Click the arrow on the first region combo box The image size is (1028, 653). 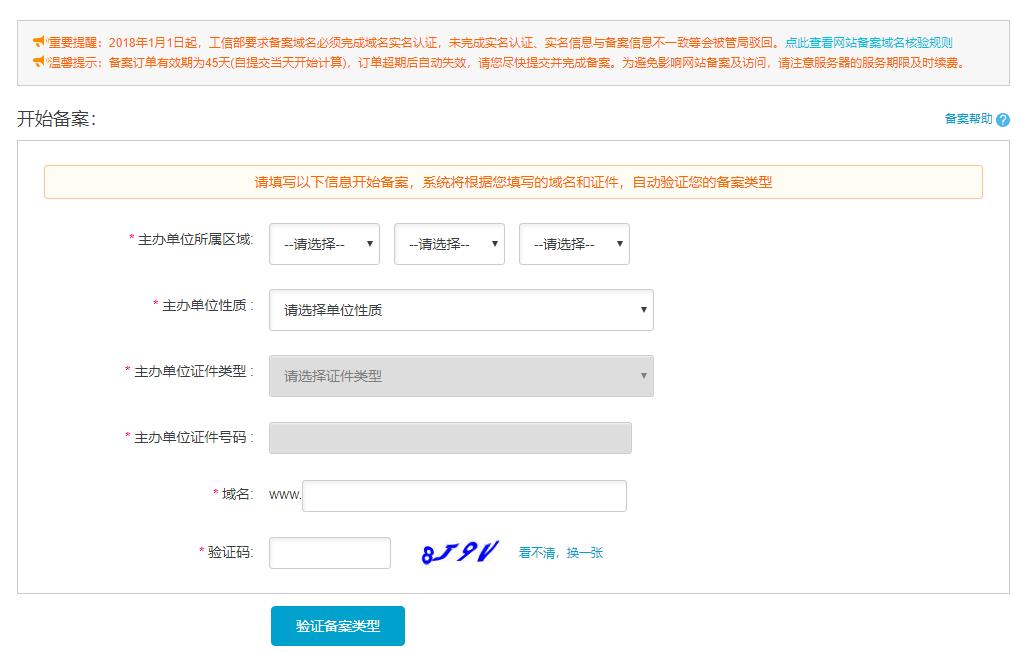coord(370,243)
